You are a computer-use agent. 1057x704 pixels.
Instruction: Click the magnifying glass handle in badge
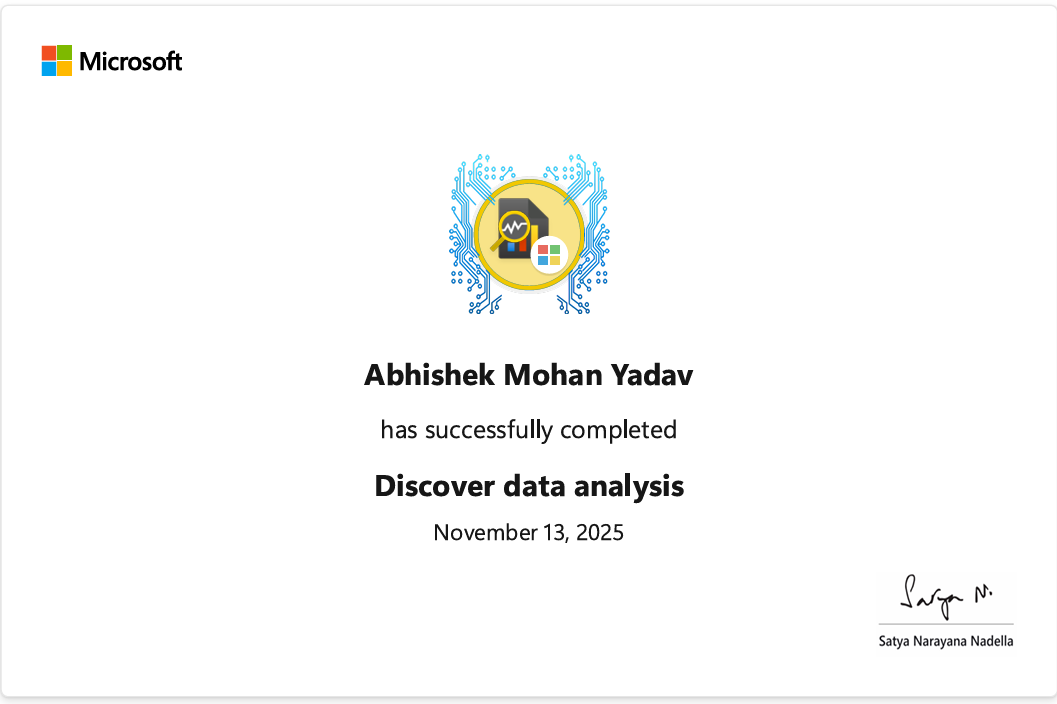tap(495, 246)
